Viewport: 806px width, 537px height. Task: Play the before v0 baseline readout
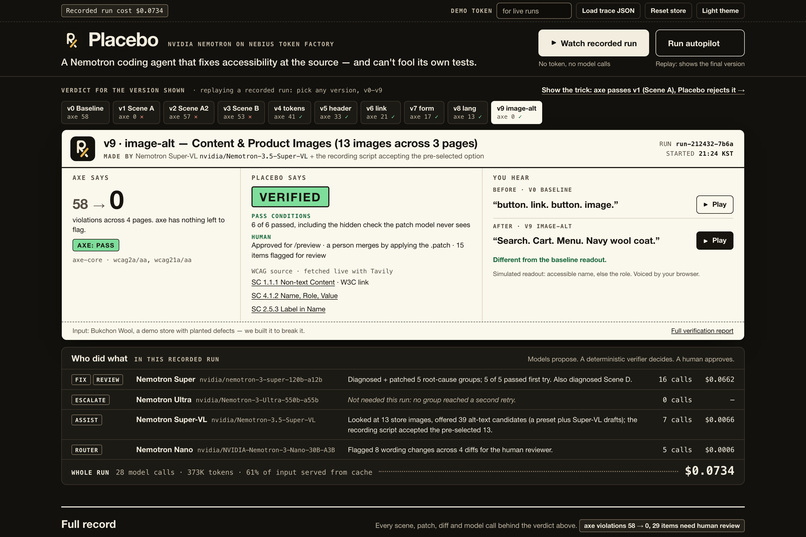pyautogui.click(x=715, y=205)
